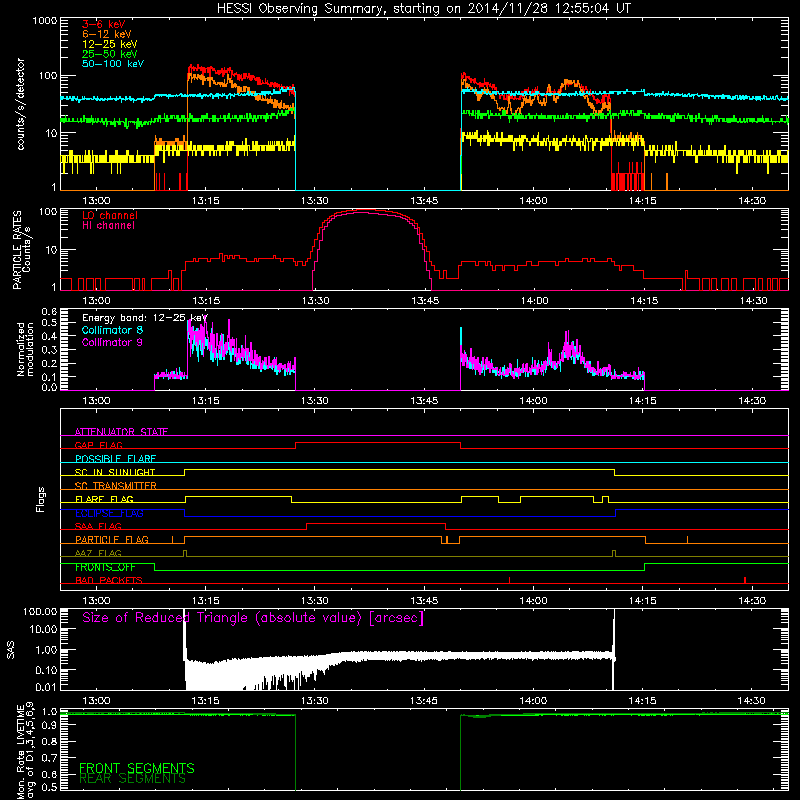
Task: Select the REAR SEGMENTS legend label
Action: [x=132, y=779]
